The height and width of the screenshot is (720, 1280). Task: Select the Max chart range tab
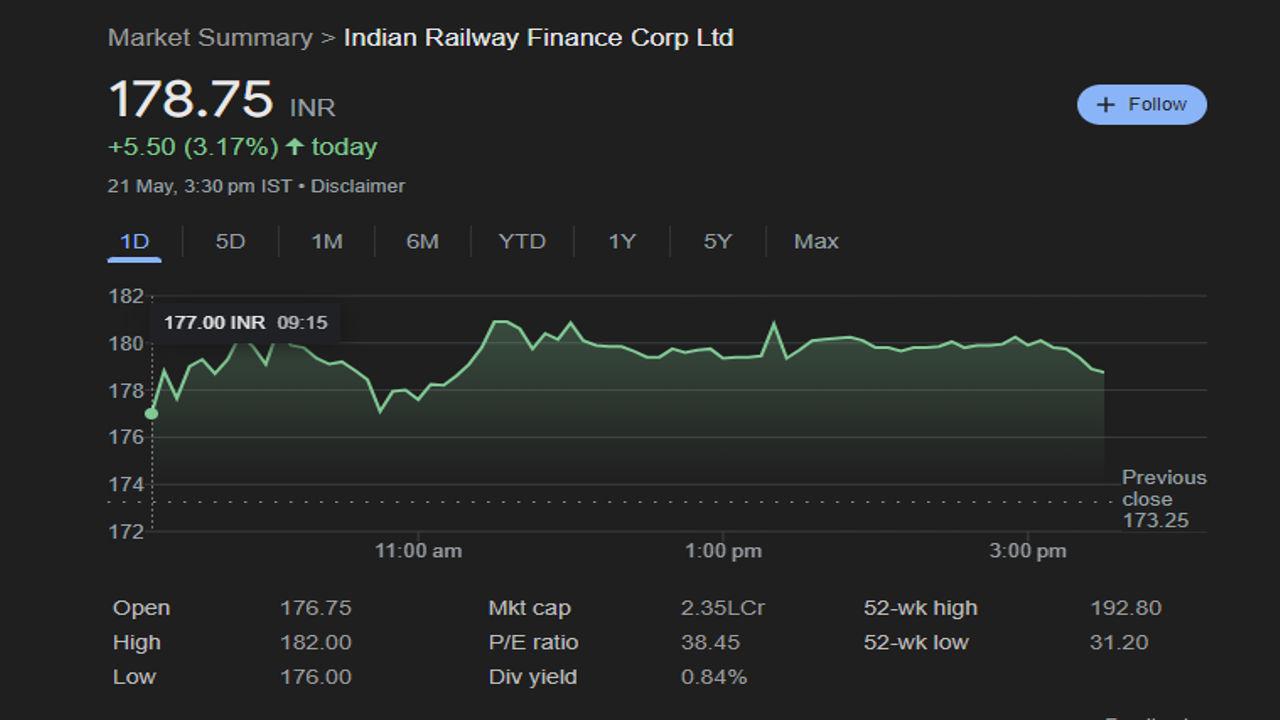816,241
